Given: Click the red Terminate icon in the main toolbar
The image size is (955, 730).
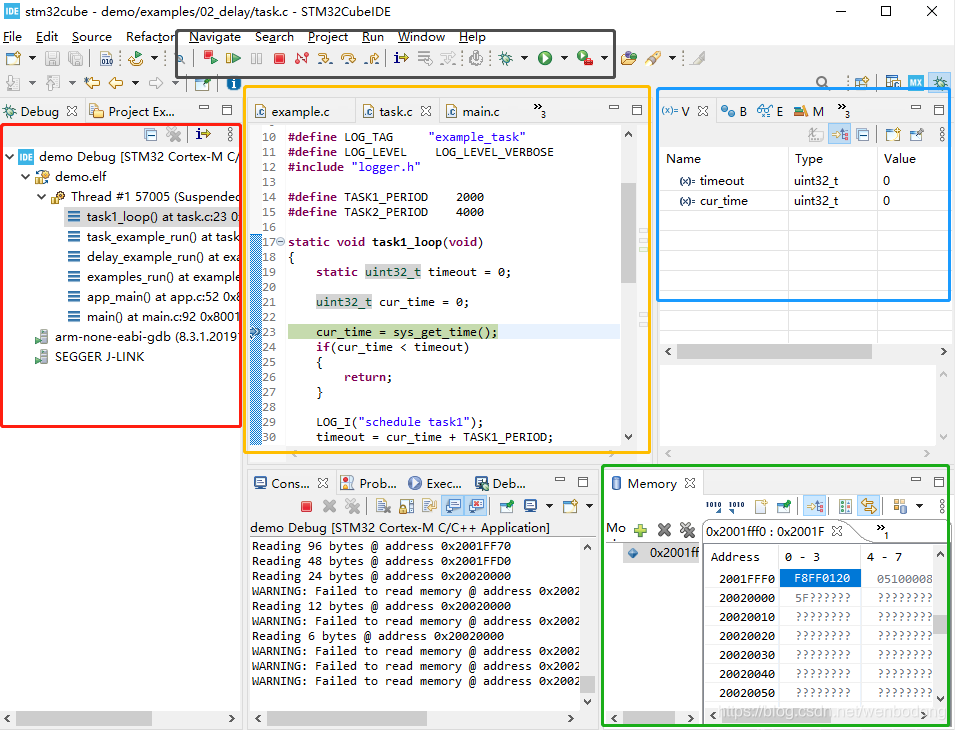Looking at the screenshot, I should pos(280,58).
